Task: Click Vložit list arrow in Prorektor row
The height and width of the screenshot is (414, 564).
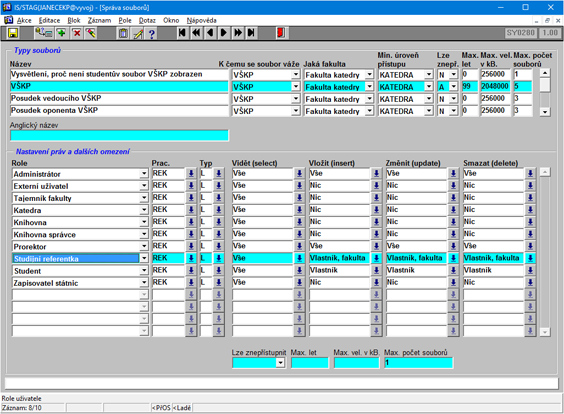Action: [376, 246]
